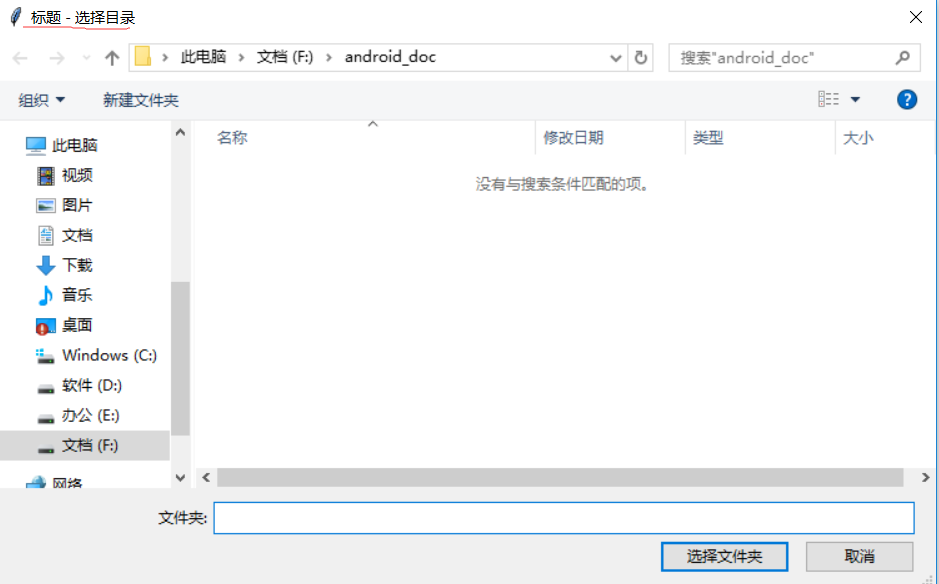Screen dimensions: 939x584
Task: Sort by 类型 column header
Action: (x=708, y=138)
